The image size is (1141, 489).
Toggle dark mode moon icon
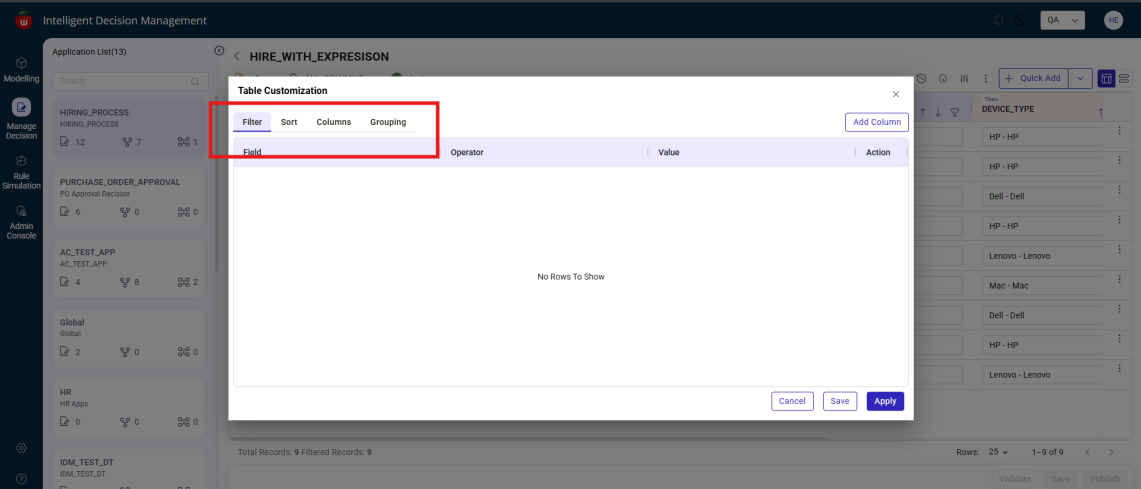pyautogui.click(x=1019, y=20)
